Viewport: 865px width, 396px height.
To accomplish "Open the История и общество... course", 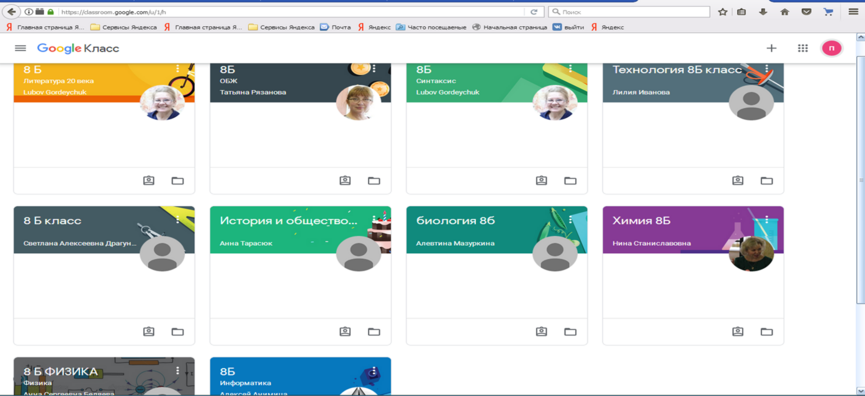I will click(x=289, y=221).
